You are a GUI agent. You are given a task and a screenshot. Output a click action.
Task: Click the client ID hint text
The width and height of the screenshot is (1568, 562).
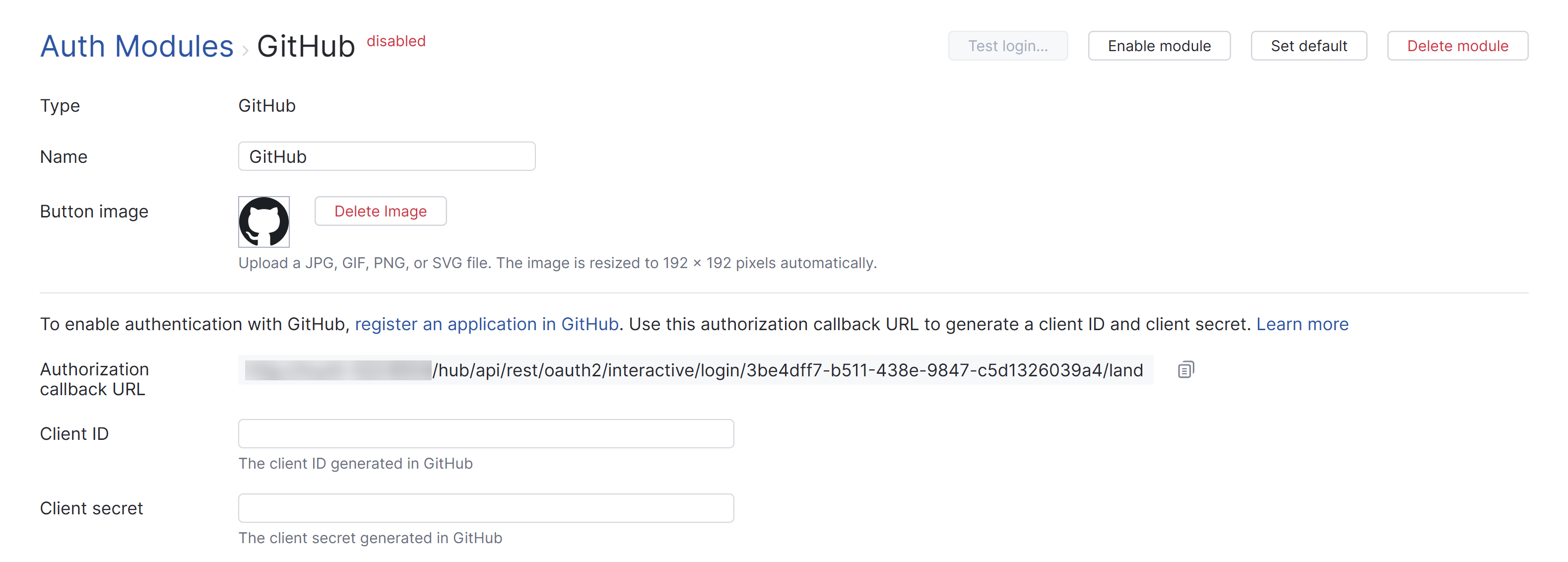coord(355,463)
